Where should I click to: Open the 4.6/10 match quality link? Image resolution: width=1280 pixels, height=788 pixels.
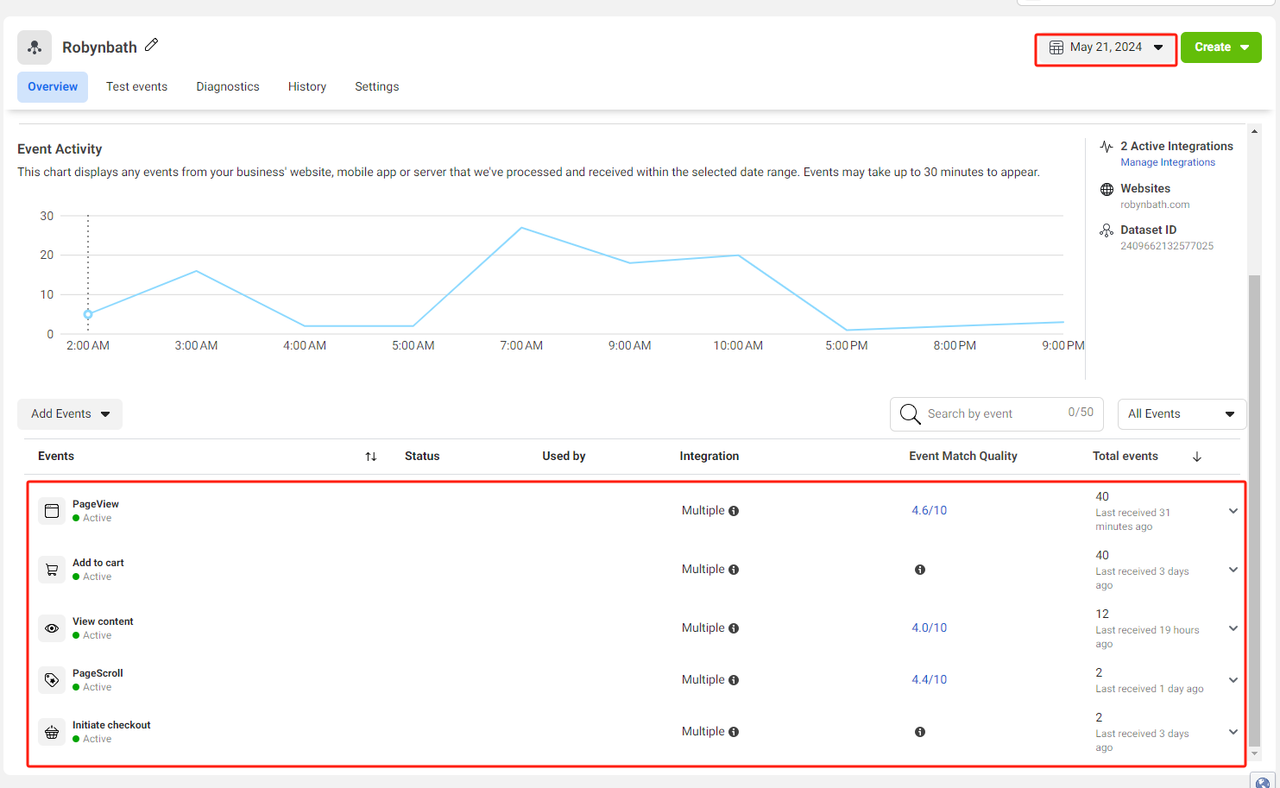929,511
